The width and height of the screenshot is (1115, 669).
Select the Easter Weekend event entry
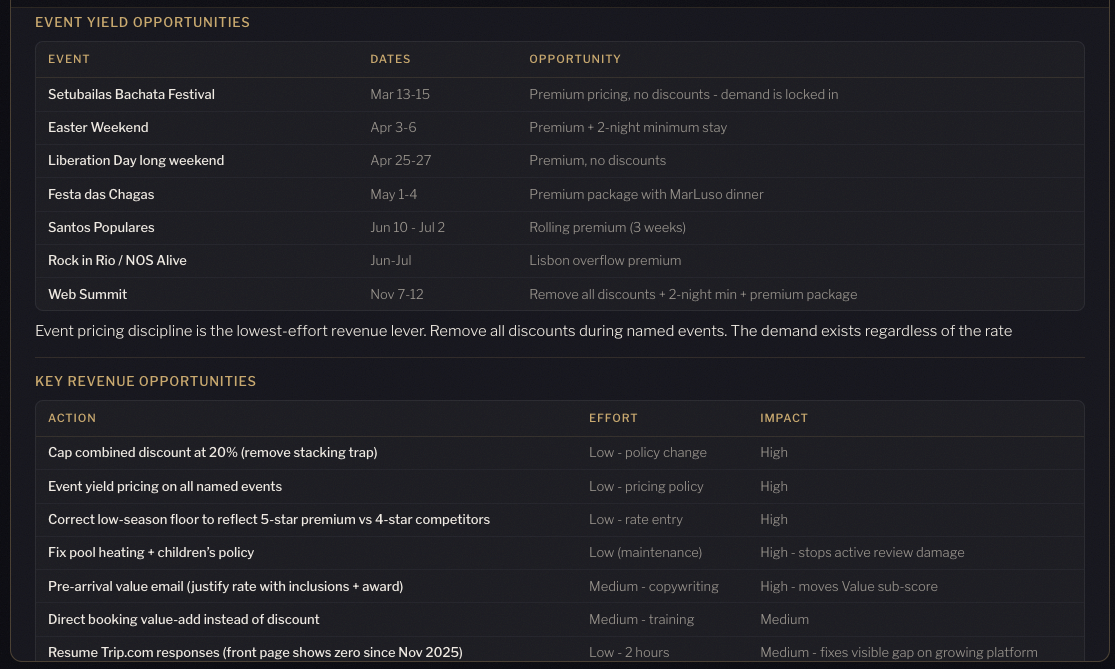(x=98, y=127)
